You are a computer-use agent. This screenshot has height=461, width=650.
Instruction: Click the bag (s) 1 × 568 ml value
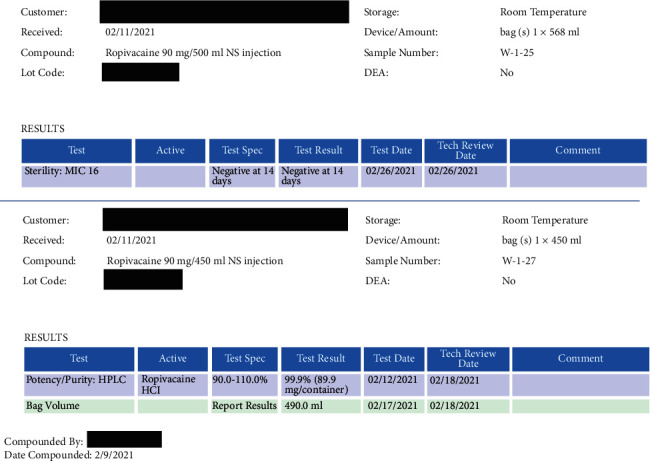[545, 32]
